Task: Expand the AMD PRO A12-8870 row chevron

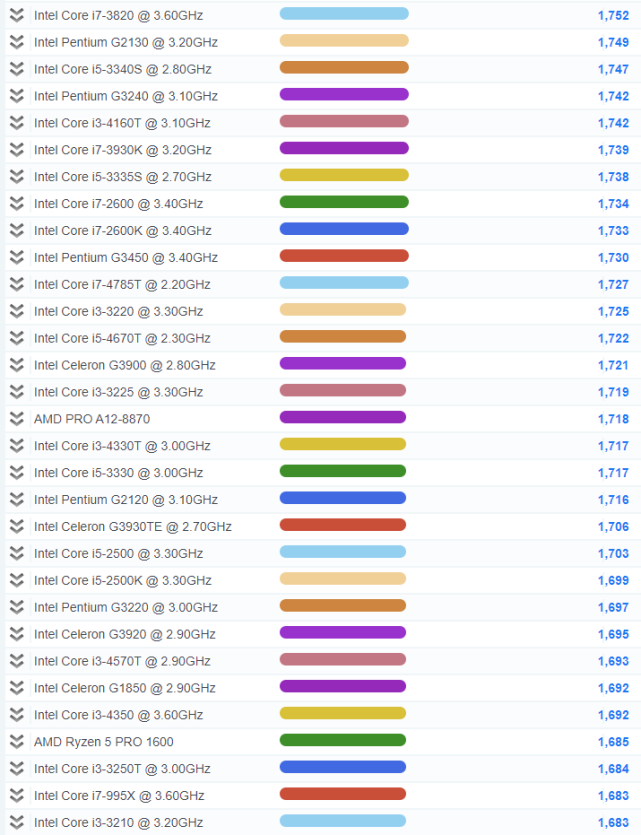Action: 17,419
